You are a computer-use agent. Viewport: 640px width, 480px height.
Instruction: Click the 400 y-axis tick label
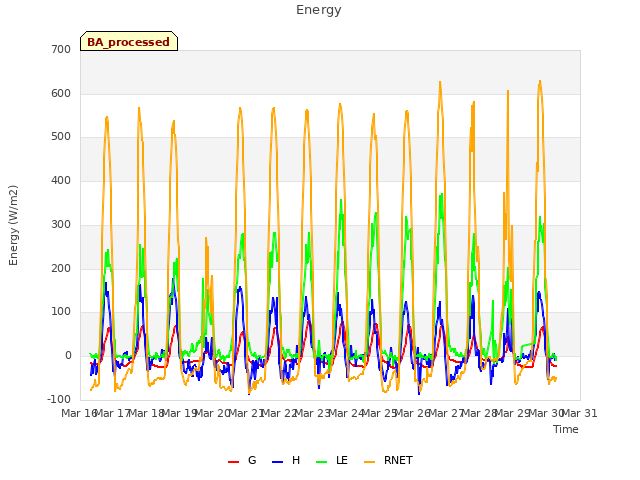[x=61, y=180]
